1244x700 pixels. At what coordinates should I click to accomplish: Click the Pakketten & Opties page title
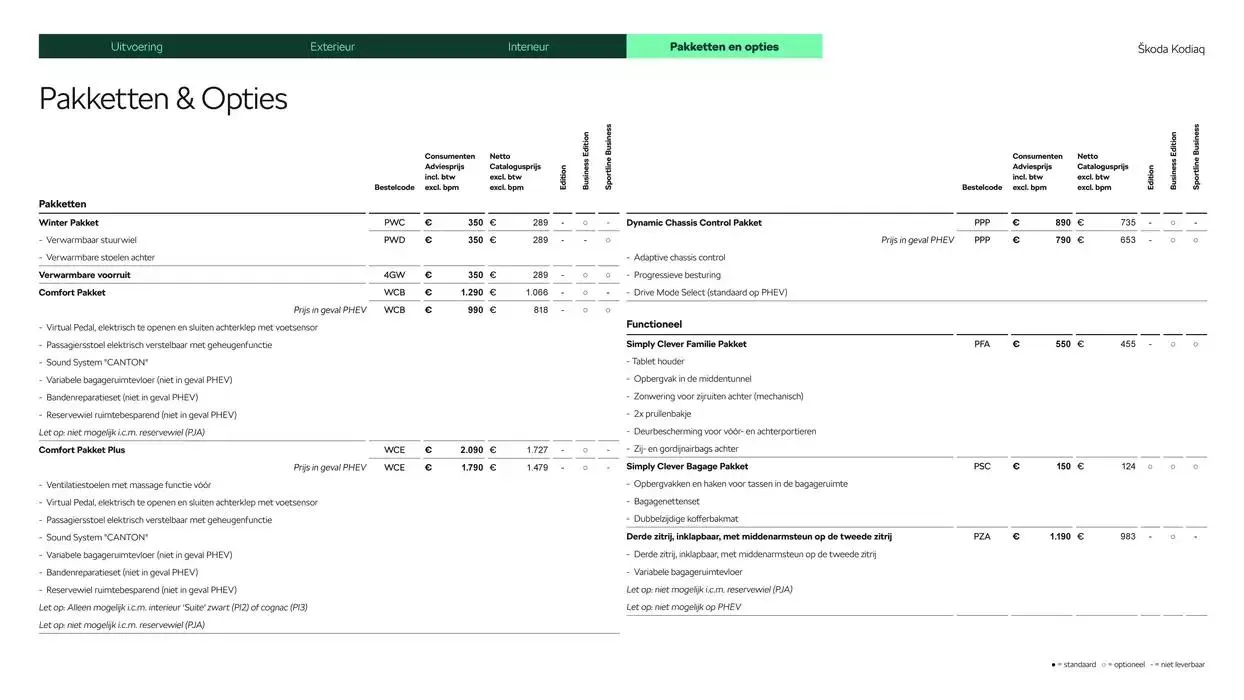(x=162, y=98)
